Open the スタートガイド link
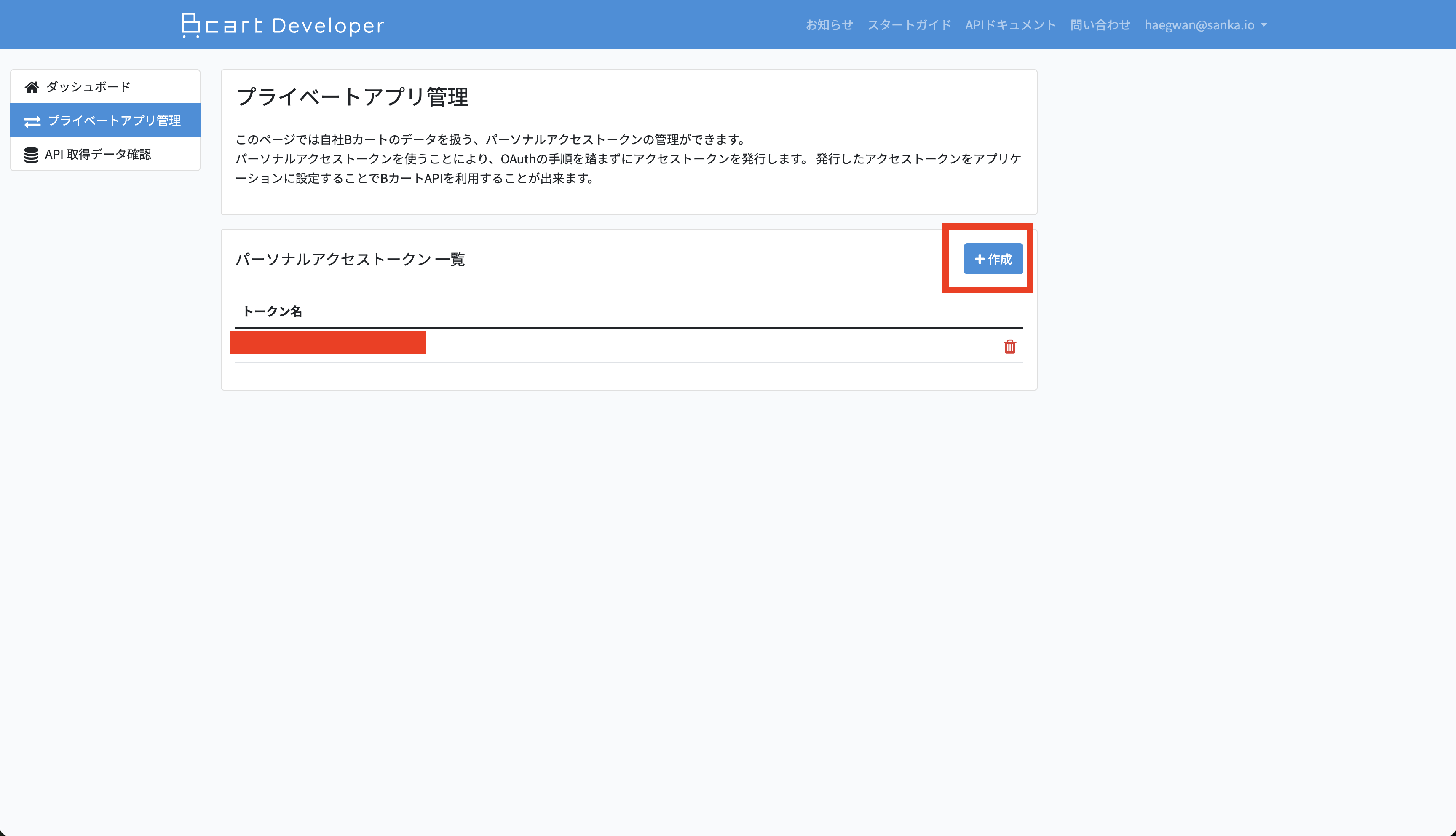 pos(908,25)
